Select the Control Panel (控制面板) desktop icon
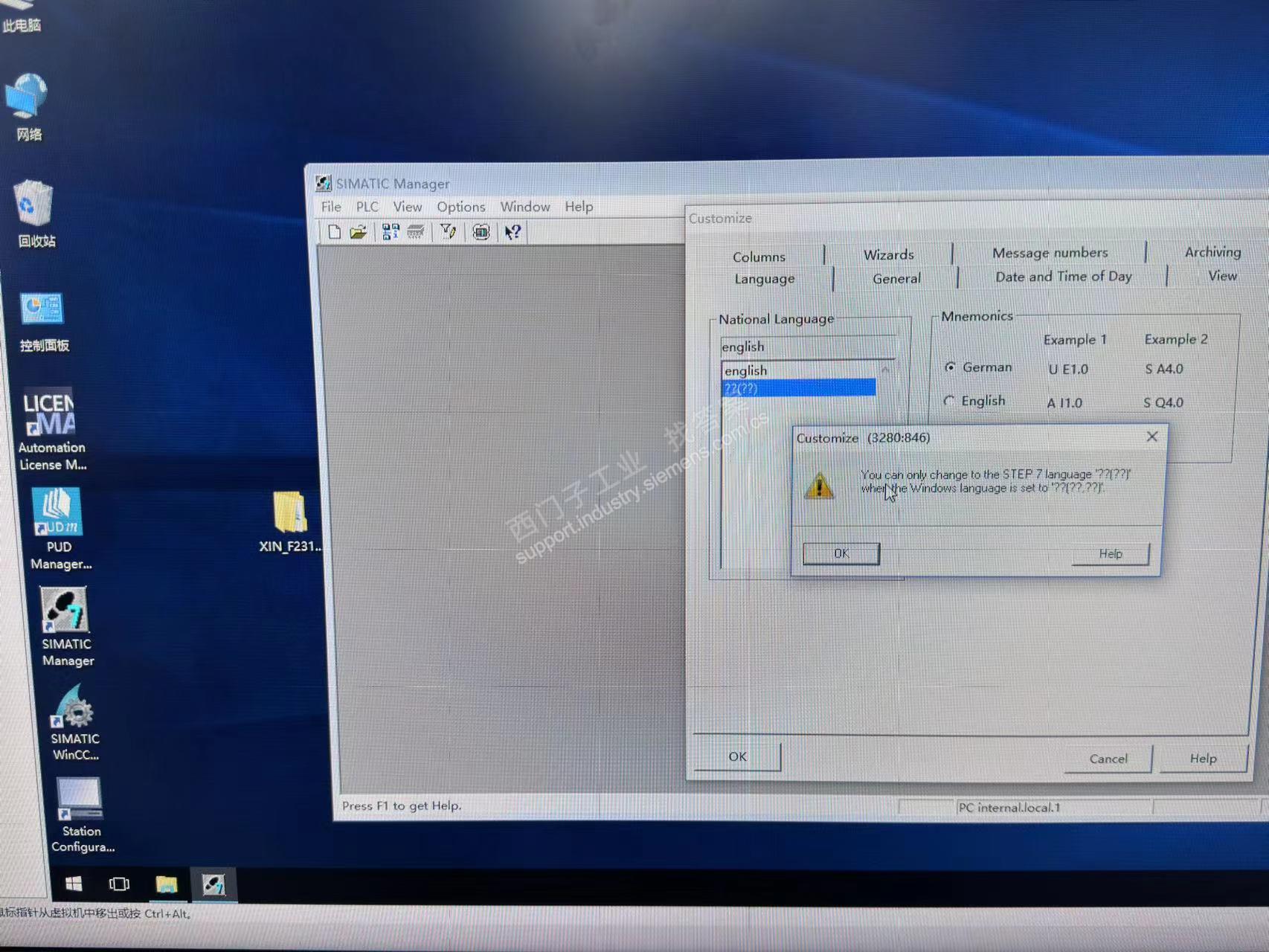 point(43,322)
